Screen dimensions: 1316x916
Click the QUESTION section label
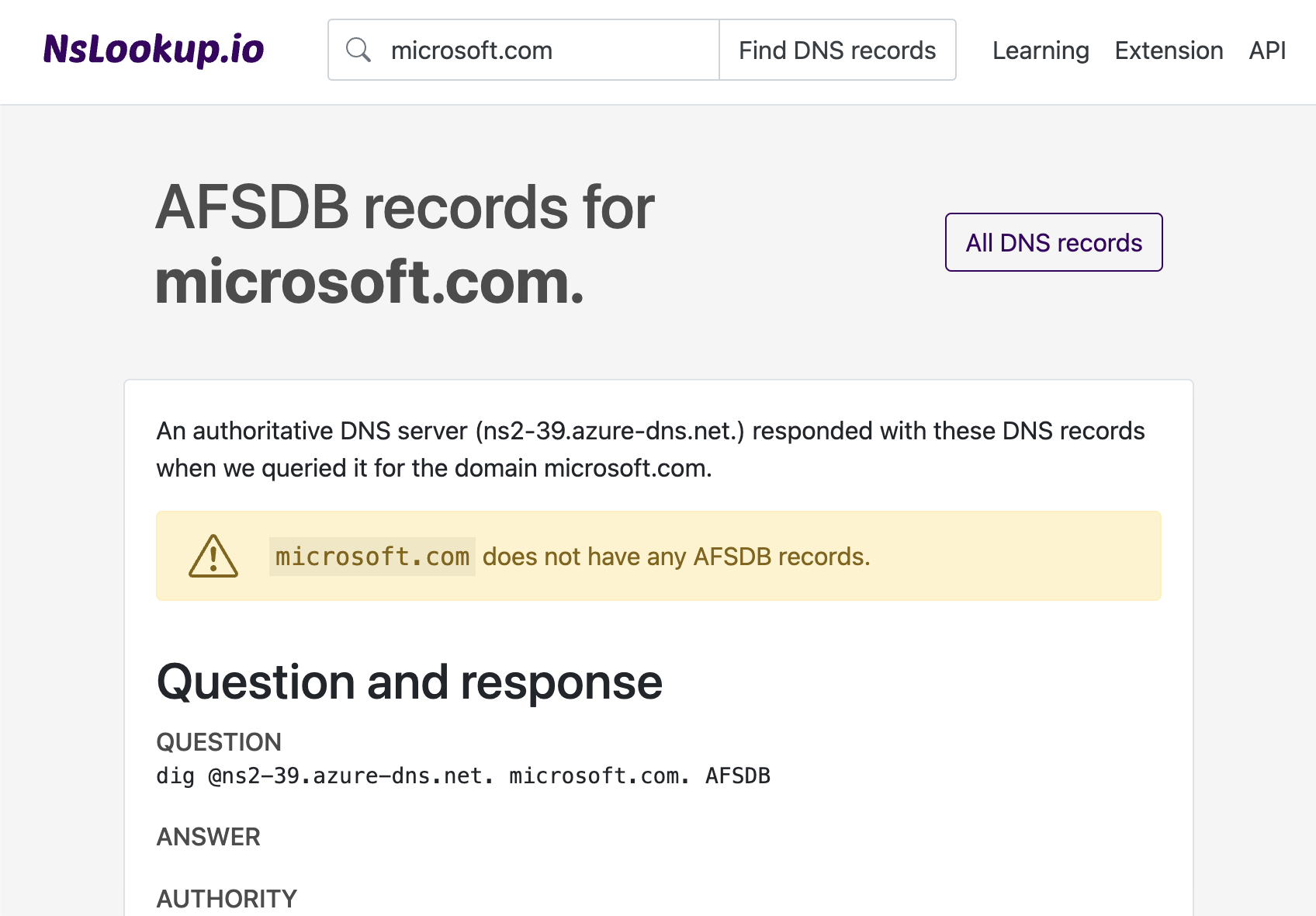point(219,742)
